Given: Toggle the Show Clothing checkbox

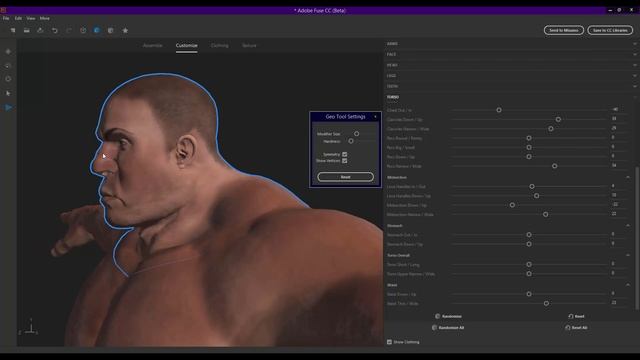Looking at the screenshot, I should (389, 342).
